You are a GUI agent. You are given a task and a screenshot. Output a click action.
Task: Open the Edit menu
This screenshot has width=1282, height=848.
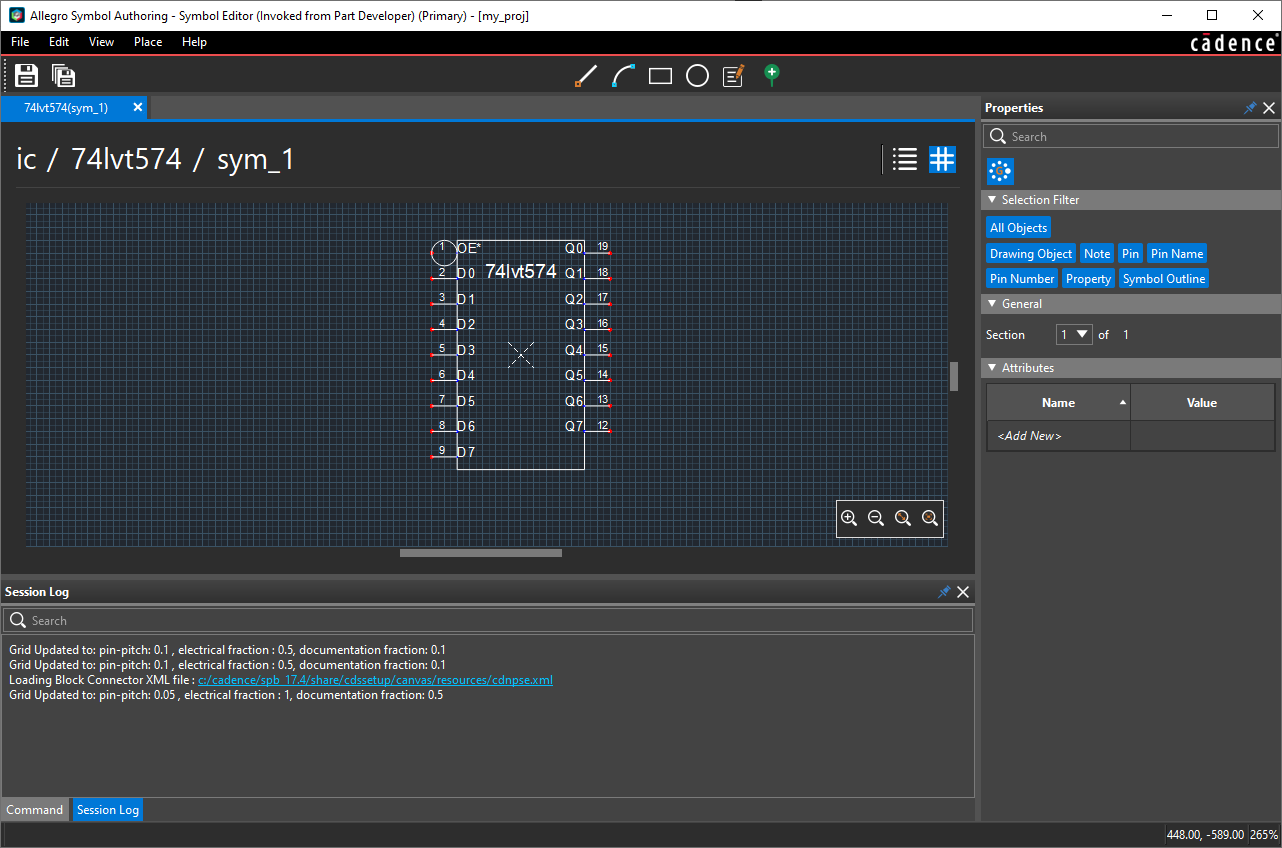tap(59, 42)
